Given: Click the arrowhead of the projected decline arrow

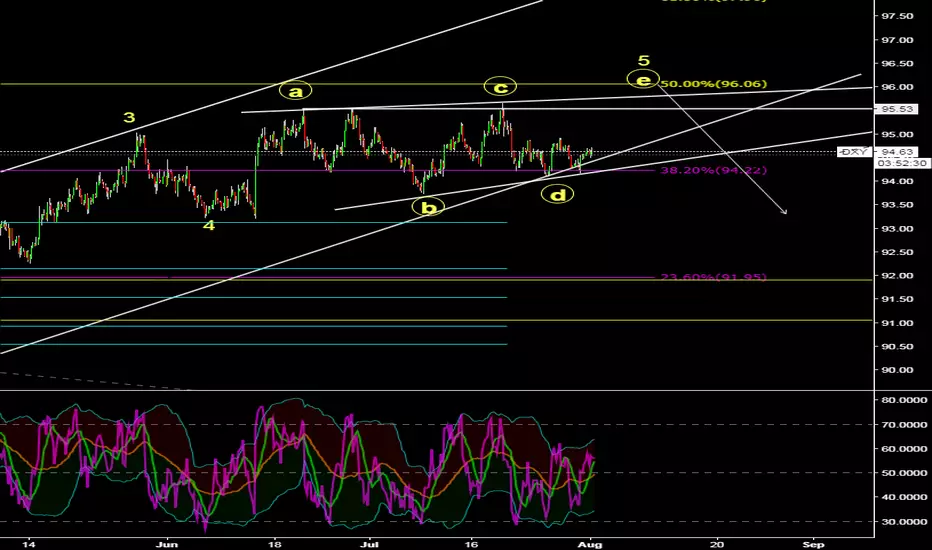Looking at the screenshot, I should tap(784, 211).
